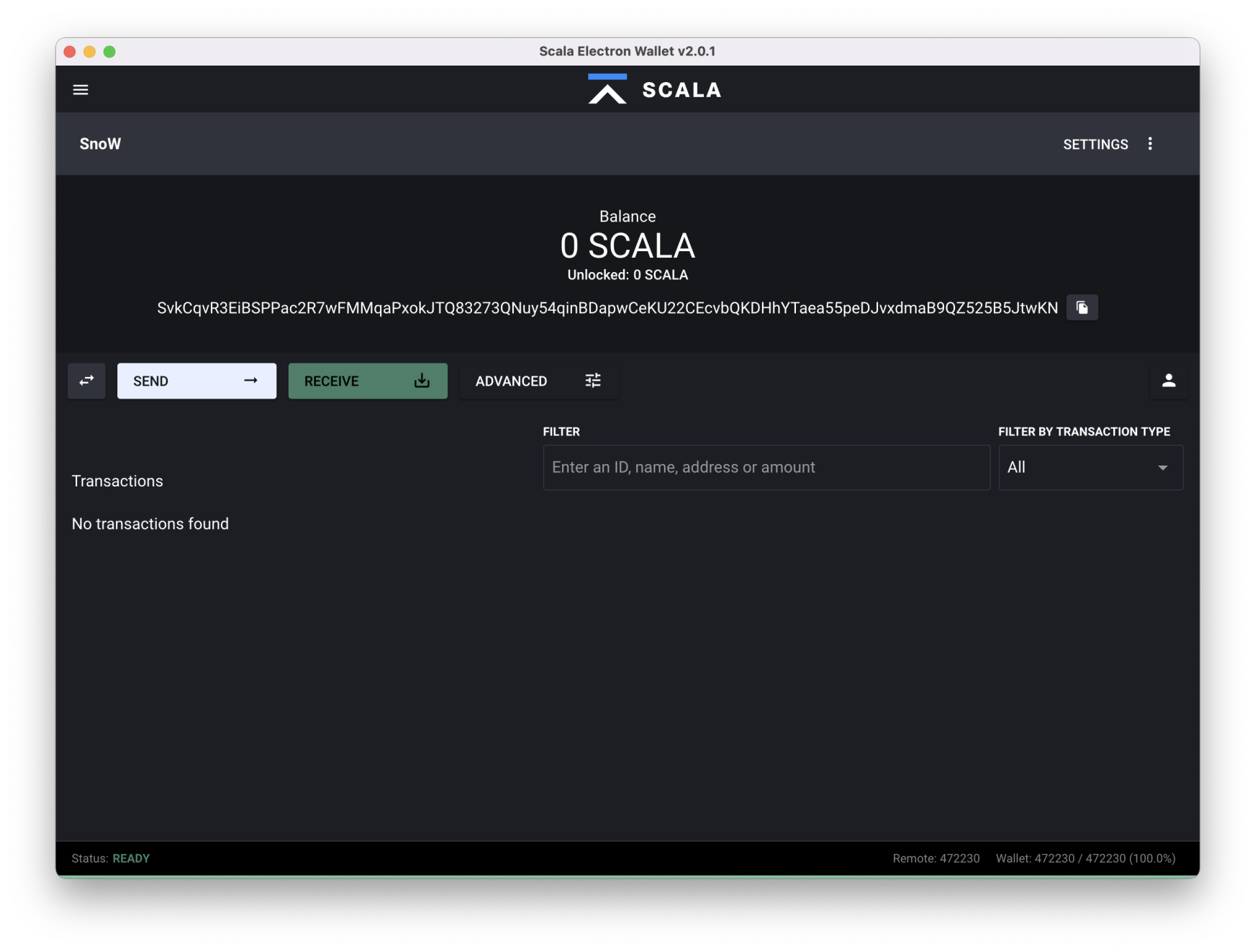Image resolution: width=1255 pixels, height=952 pixels.
Task: Copy the wallet address with the copy icon
Action: click(1082, 308)
